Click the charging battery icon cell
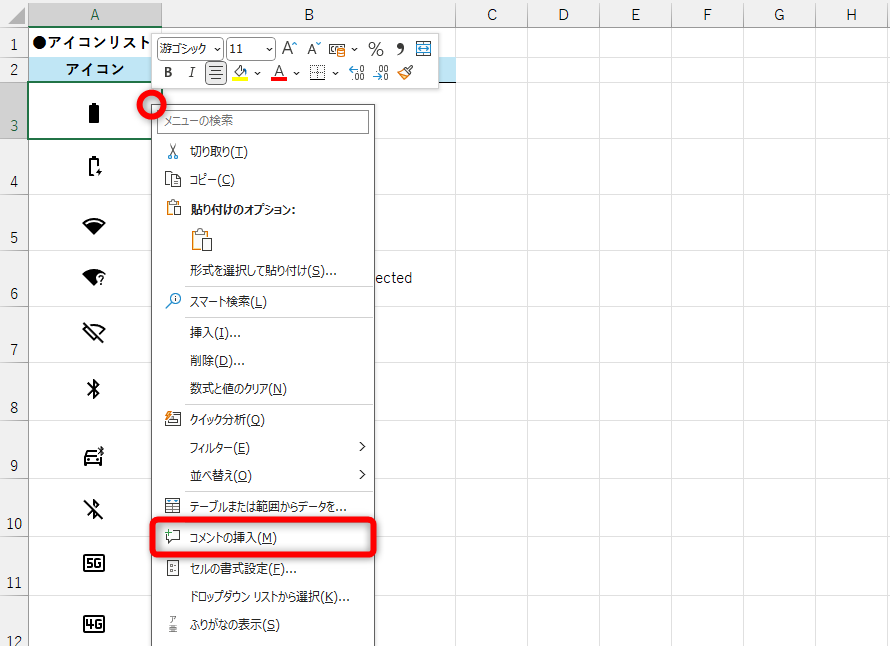Image resolution: width=890 pixels, height=646 pixels. [x=94, y=166]
